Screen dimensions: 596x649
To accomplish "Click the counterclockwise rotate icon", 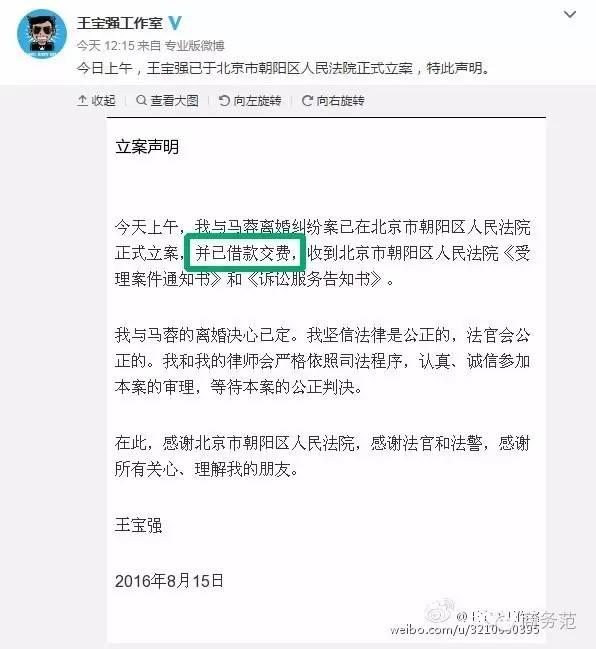I will point(224,101).
